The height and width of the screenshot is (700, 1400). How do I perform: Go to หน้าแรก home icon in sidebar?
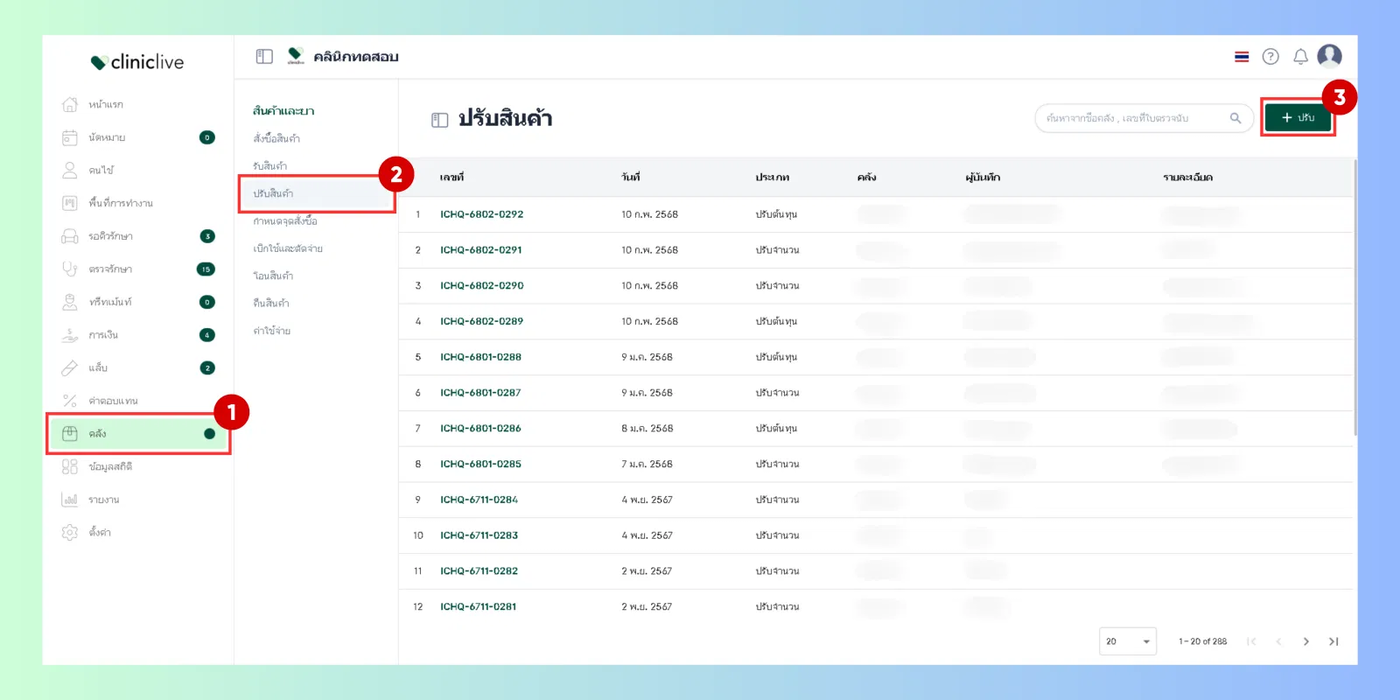click(69, 105)
